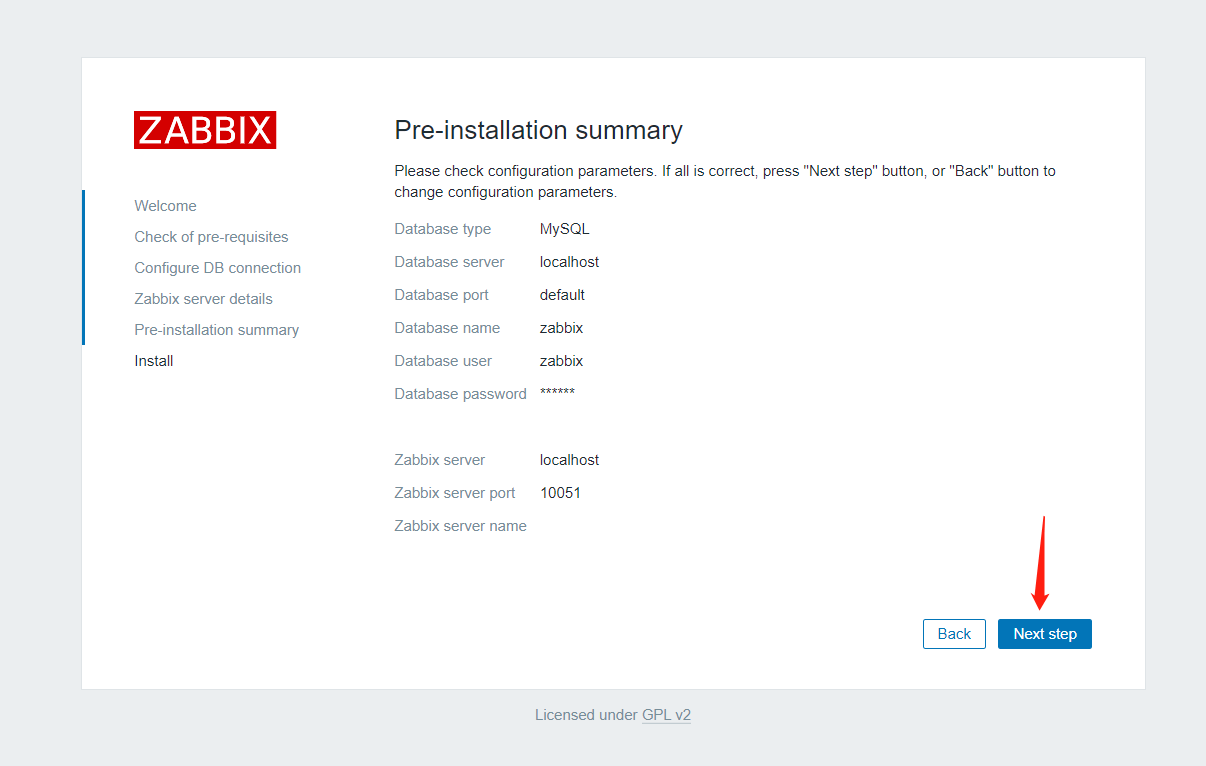This screenshot has width=1206, height=766.
Task: Click the Database password label
Action: [461, 394]
